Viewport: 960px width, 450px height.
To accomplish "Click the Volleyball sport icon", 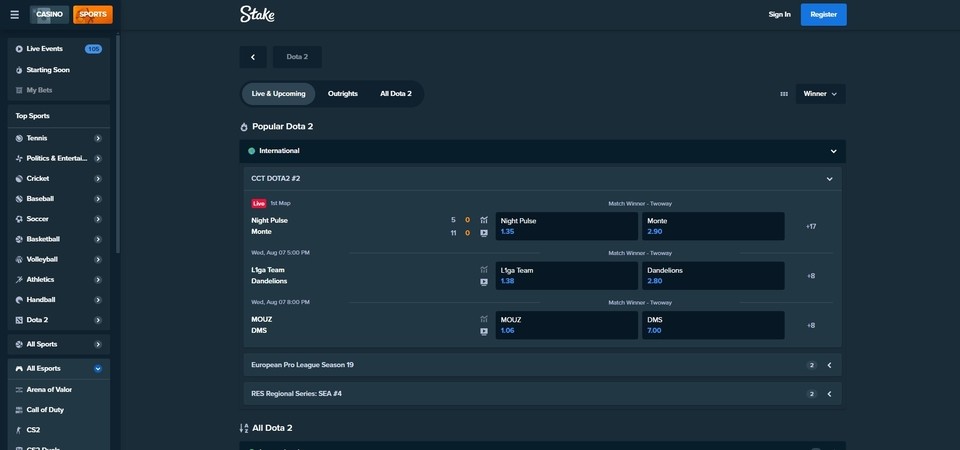I will click(x=19, y=260).
